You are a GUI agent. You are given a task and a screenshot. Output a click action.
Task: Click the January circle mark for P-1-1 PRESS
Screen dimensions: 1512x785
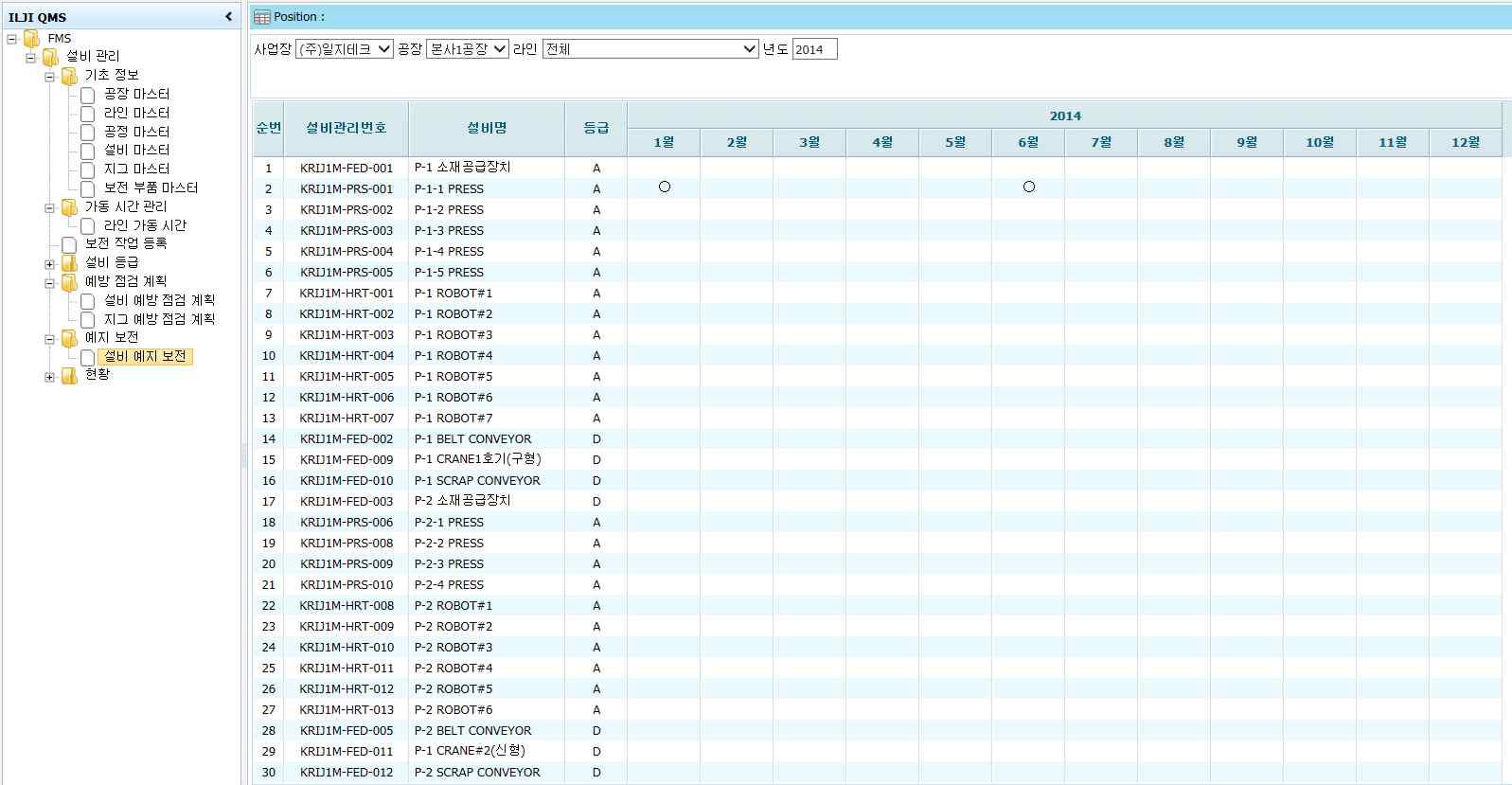(x=665, y=187)
